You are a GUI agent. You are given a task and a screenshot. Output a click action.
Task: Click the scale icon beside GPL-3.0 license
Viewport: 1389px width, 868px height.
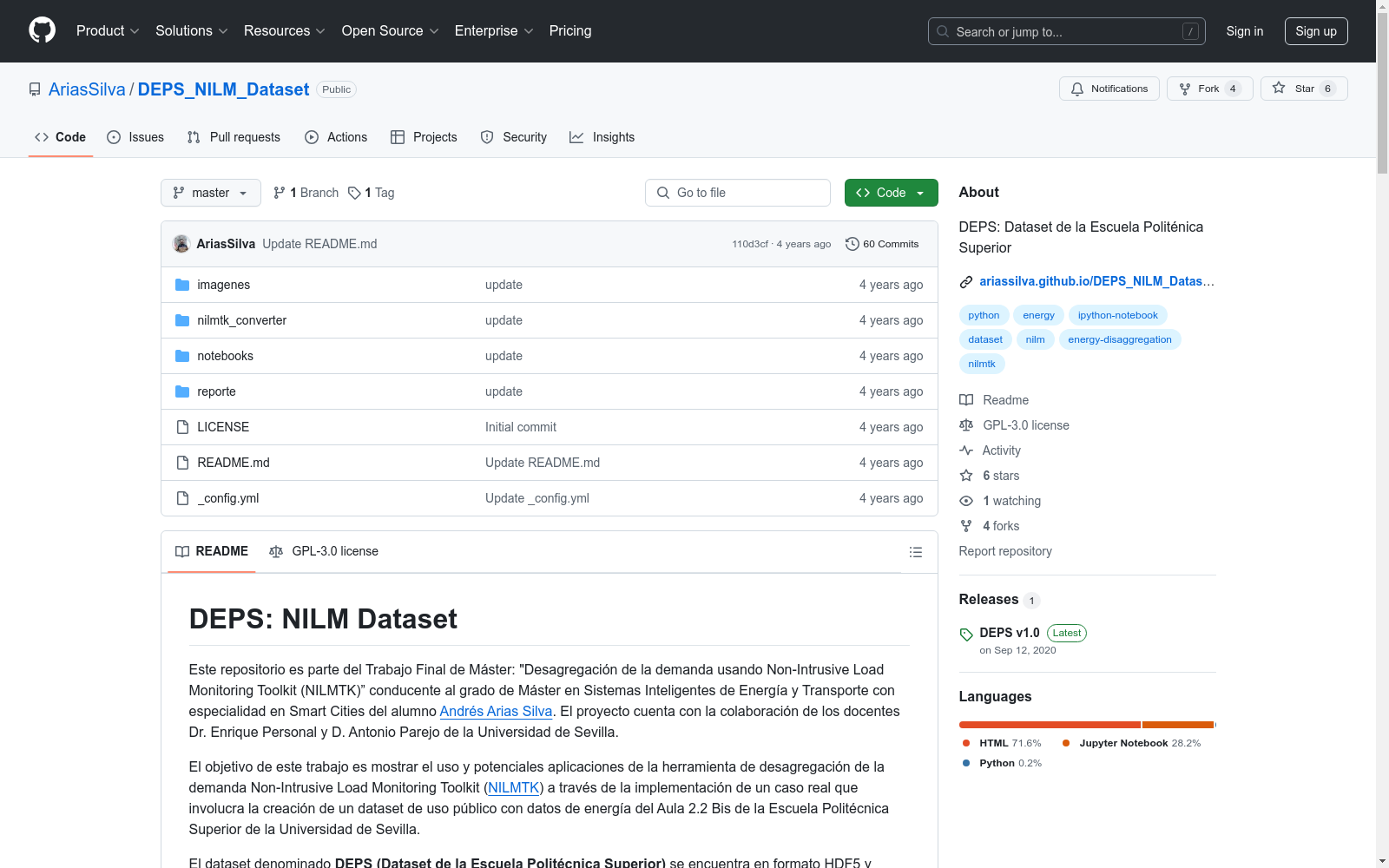tap(966, 425)
